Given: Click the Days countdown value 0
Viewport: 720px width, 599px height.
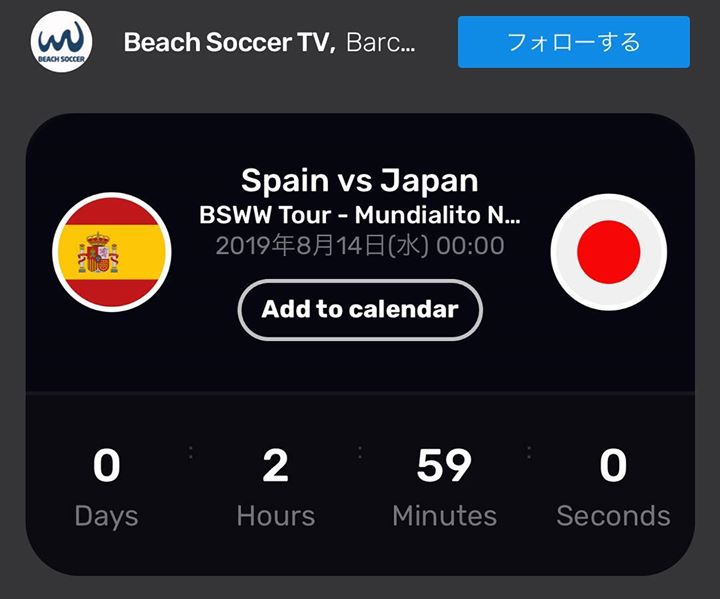Looking at the screenshot, I should (x=107, y=466).
